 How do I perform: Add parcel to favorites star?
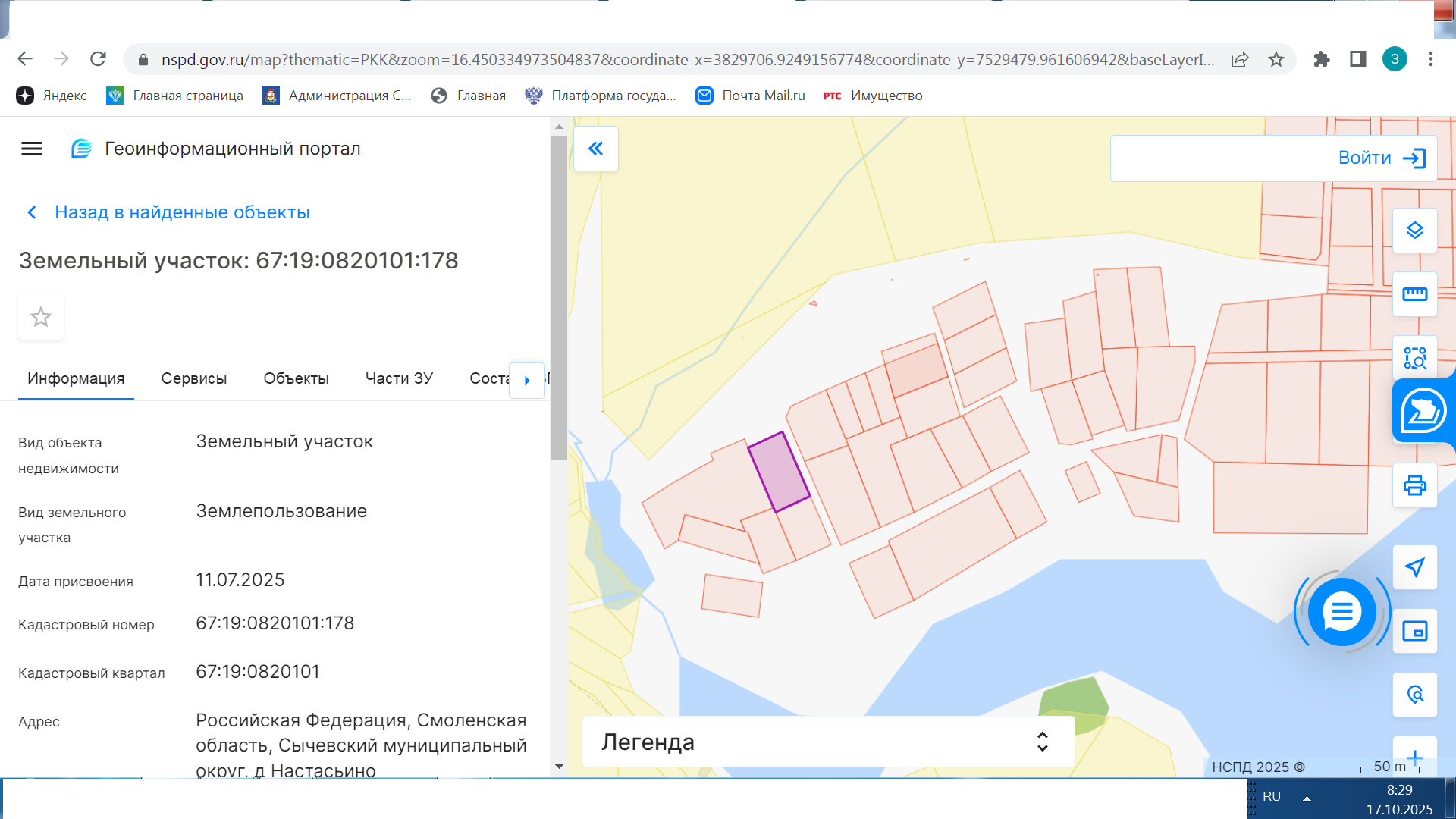[x=41, y=317]
